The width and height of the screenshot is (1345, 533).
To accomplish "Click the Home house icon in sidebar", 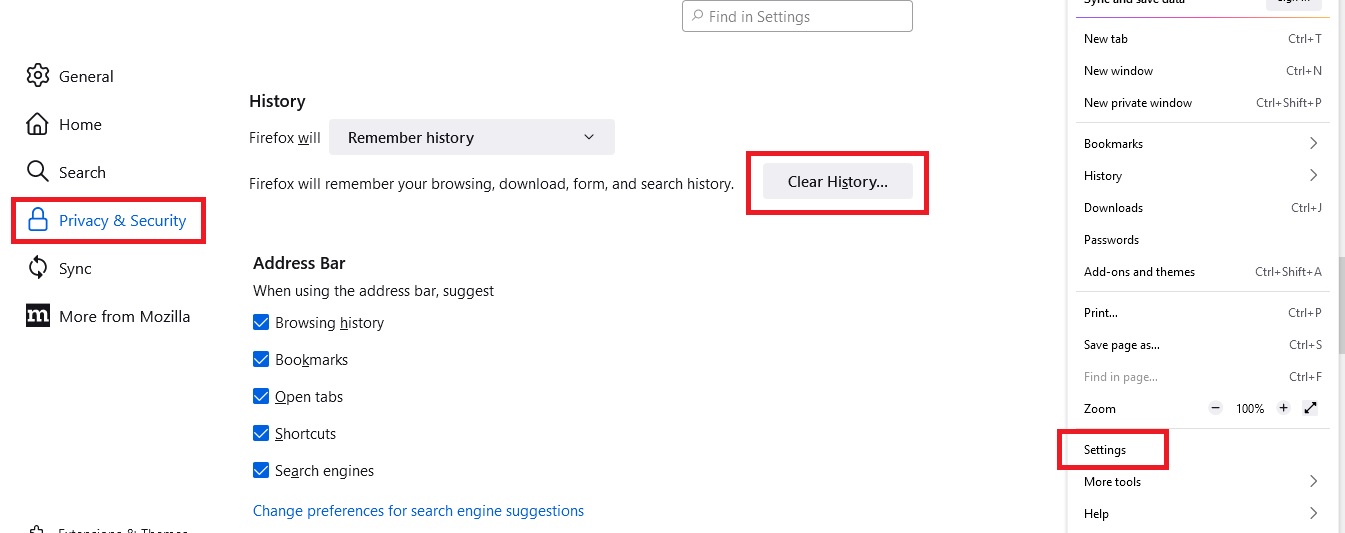I will [x=38, y=124].
